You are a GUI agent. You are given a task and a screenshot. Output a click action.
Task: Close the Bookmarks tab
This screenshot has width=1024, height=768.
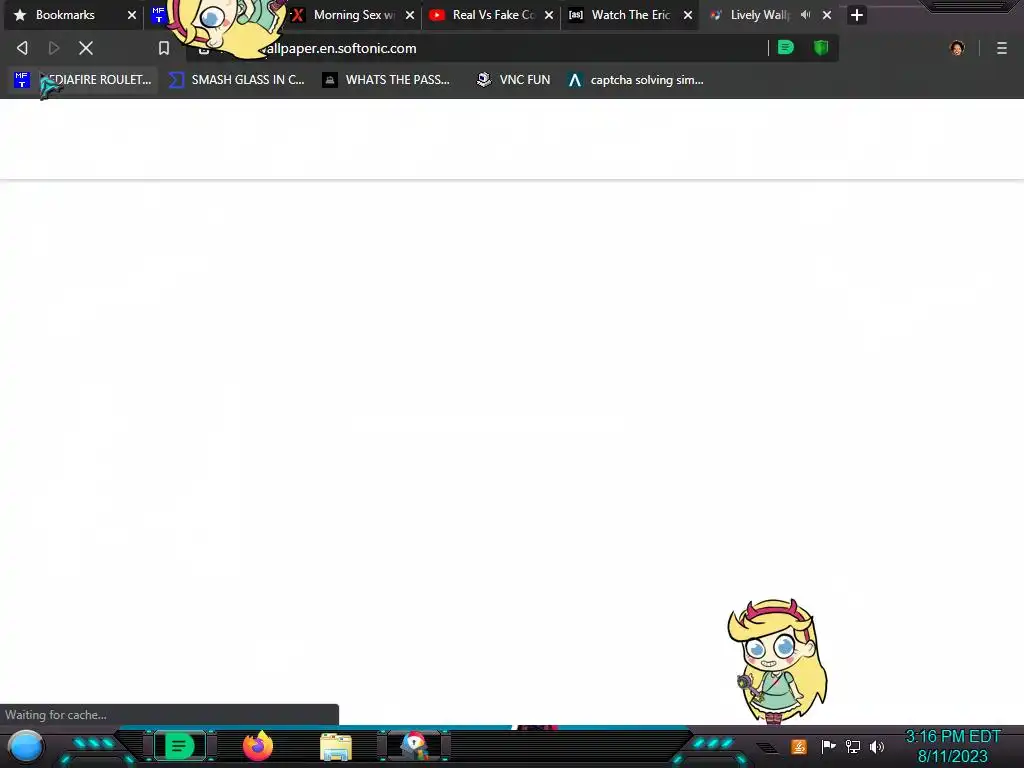131,15
